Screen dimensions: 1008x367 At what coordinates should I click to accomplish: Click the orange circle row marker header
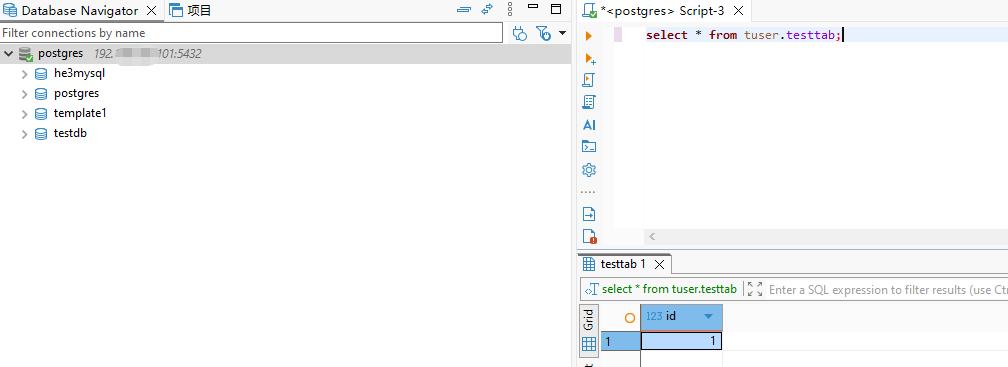630,318
